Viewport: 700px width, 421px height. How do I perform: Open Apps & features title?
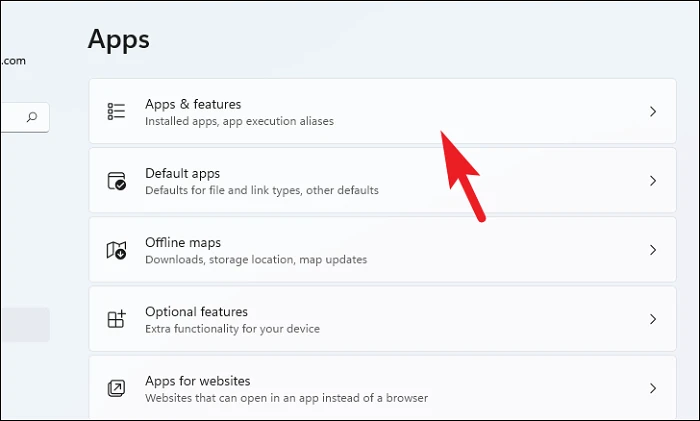coord(193,104)
